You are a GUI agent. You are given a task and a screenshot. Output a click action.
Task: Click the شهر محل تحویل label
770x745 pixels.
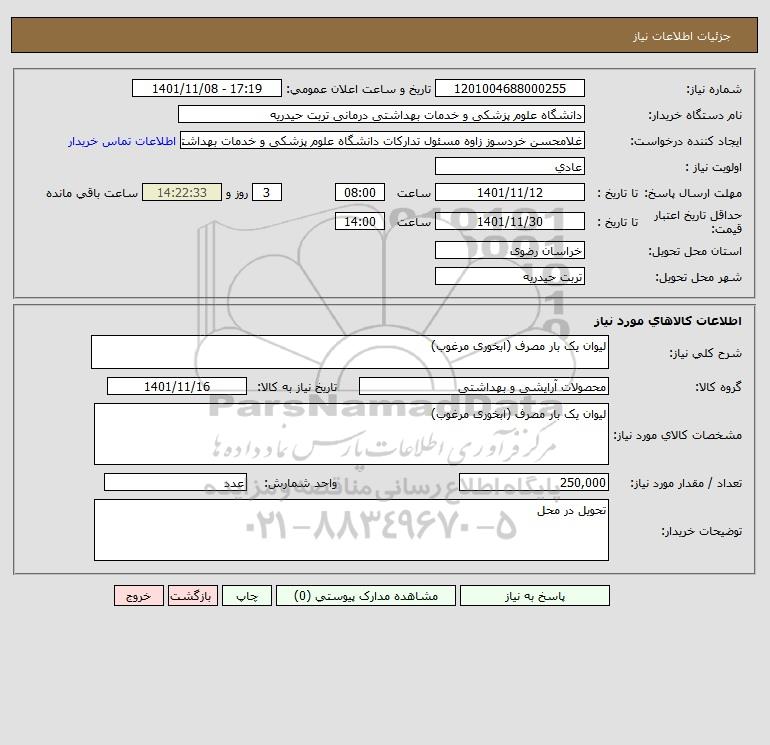[x=698, y=277]
